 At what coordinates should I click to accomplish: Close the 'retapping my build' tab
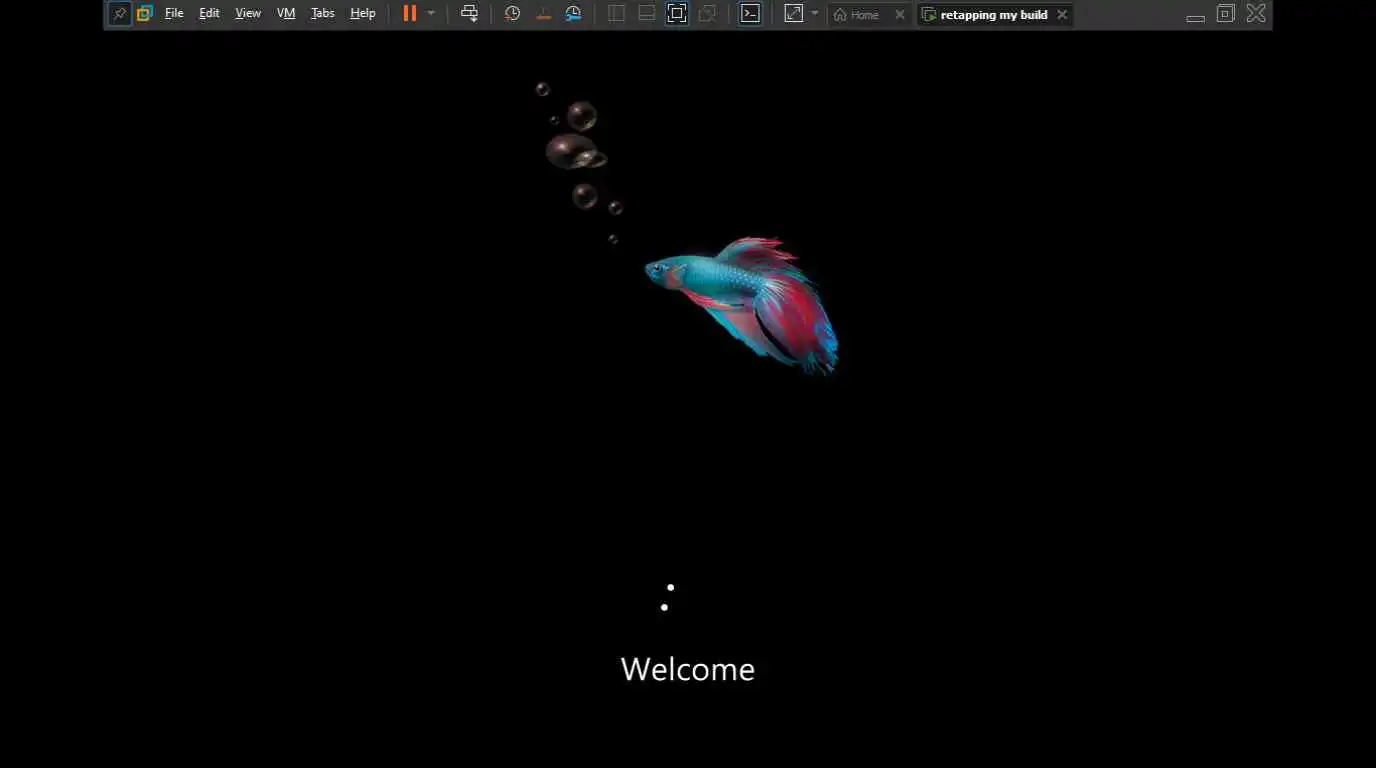[1062, 15]
